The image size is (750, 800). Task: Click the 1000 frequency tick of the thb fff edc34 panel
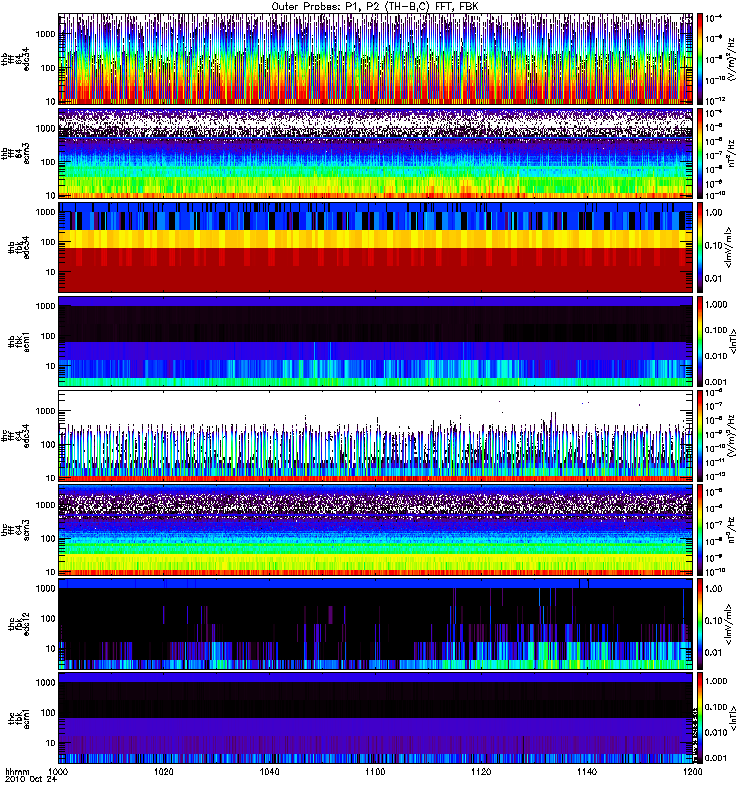(x=45, y=34)
